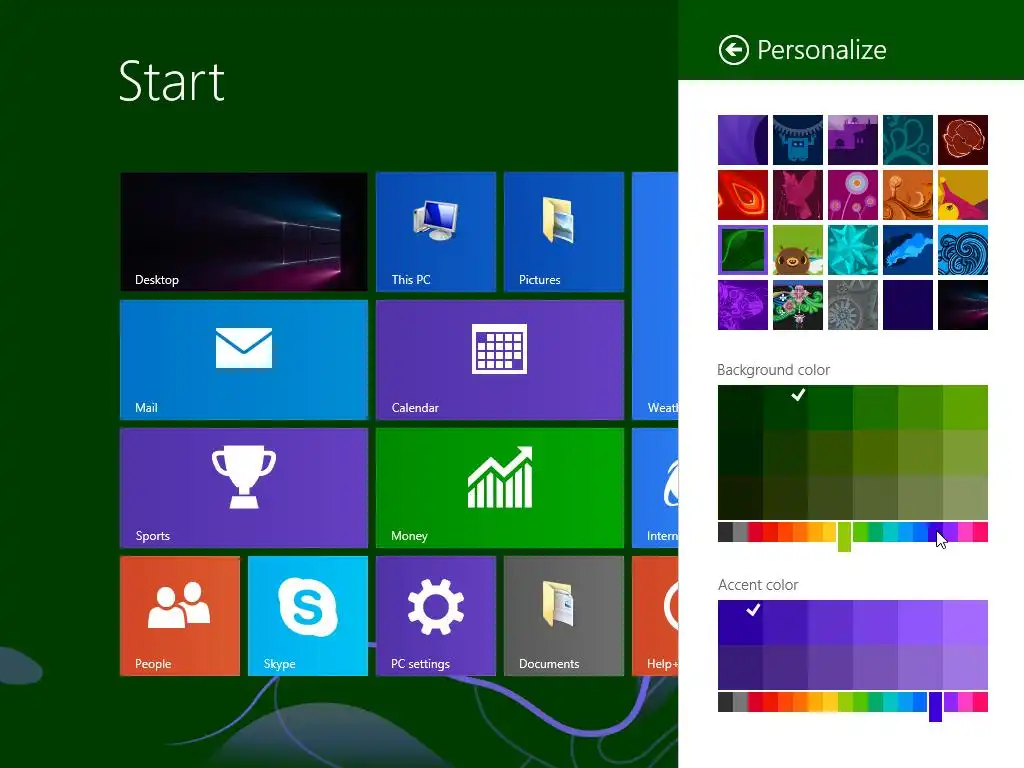1024x768 pixels.
Task: Select the yellow and pink bird pattern
Action: (963, 195)
